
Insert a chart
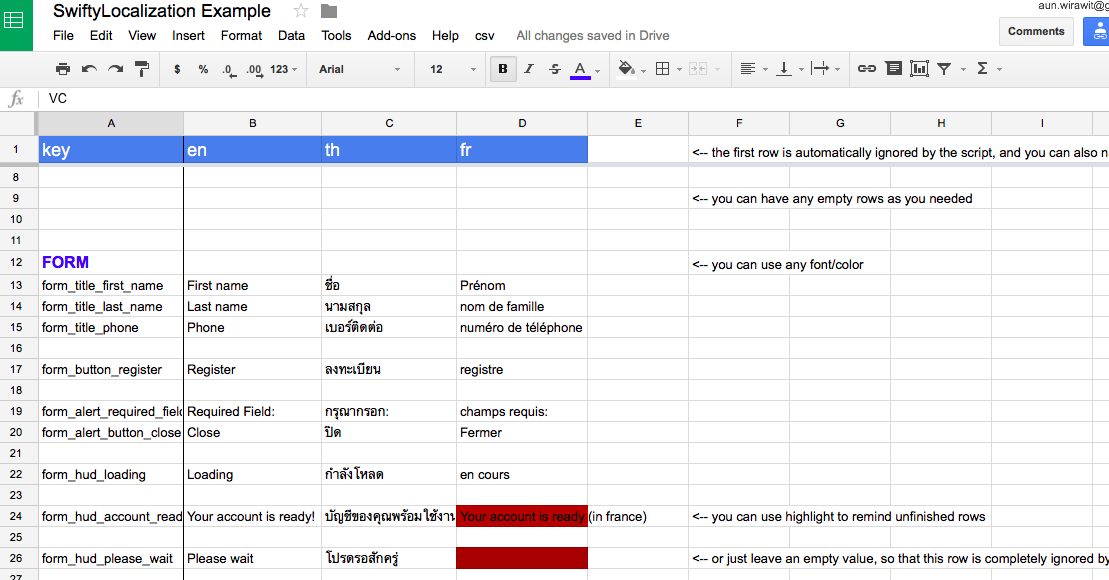point(919,69)
